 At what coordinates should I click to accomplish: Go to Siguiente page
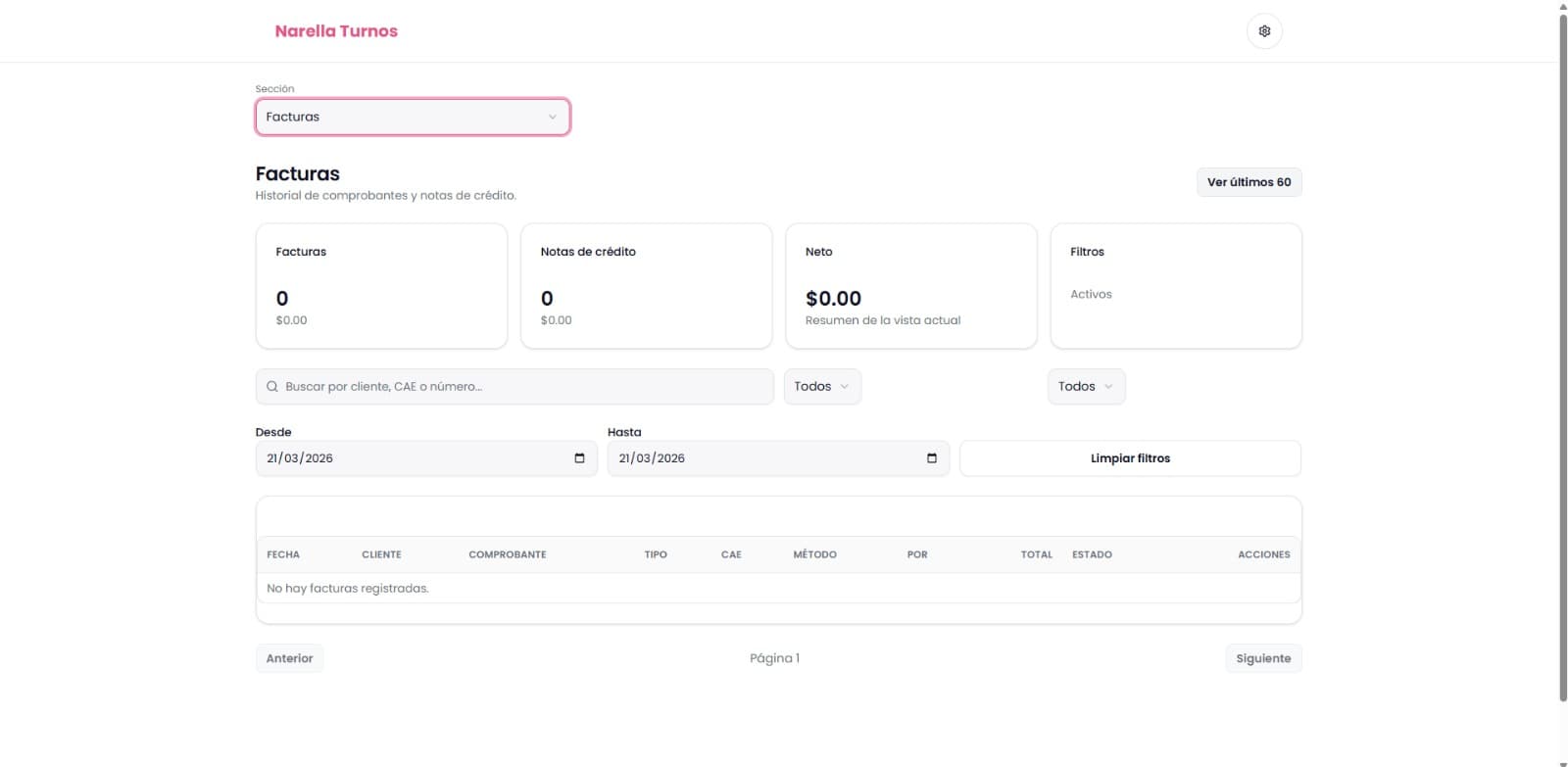[x=1263, y=658]
